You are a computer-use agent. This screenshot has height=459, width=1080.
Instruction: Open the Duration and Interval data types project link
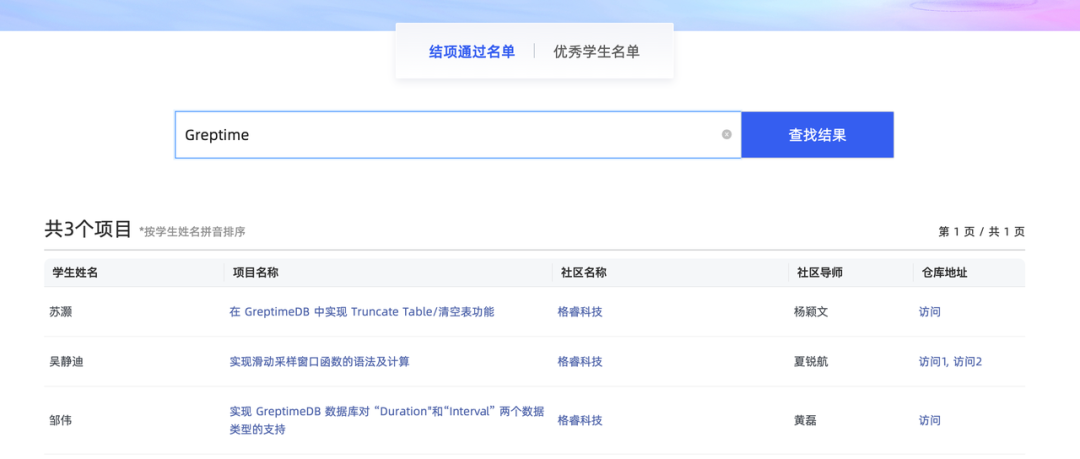tap(386, 420)
